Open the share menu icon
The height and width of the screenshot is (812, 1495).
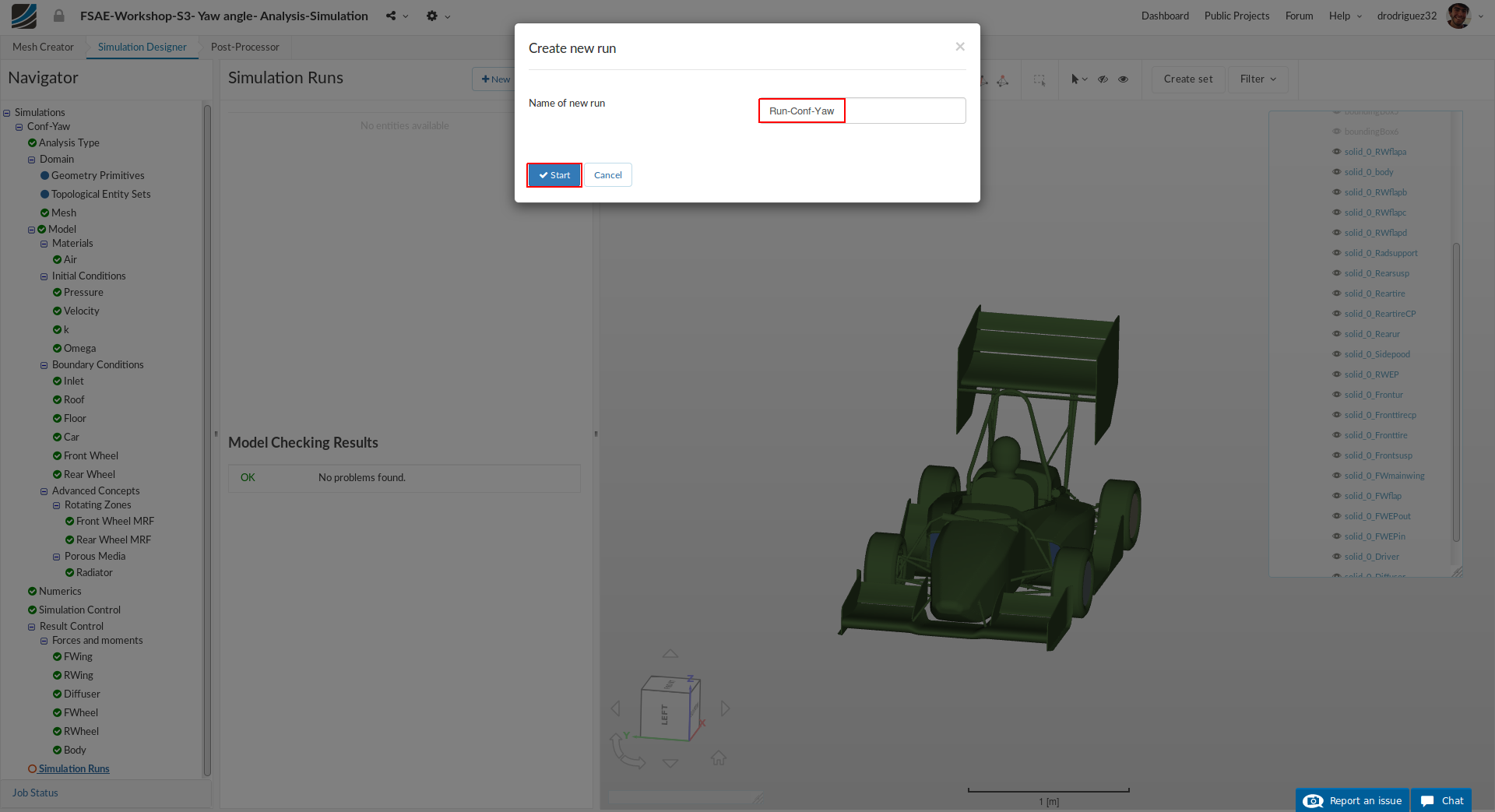391,16
